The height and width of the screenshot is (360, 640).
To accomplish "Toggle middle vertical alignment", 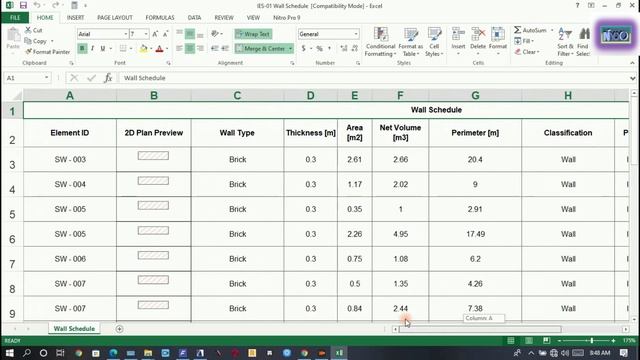I will coord(190,34).
